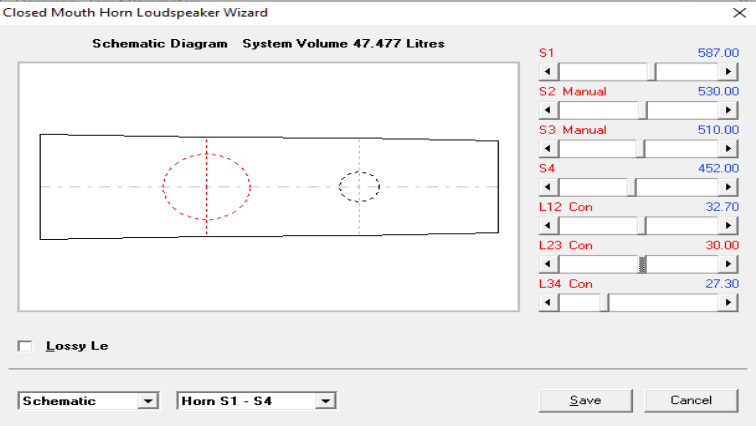The width and height of the screenshot is (756, 426).
Task: Click the L23 Con slider thumb
Action: click(642, 264)
